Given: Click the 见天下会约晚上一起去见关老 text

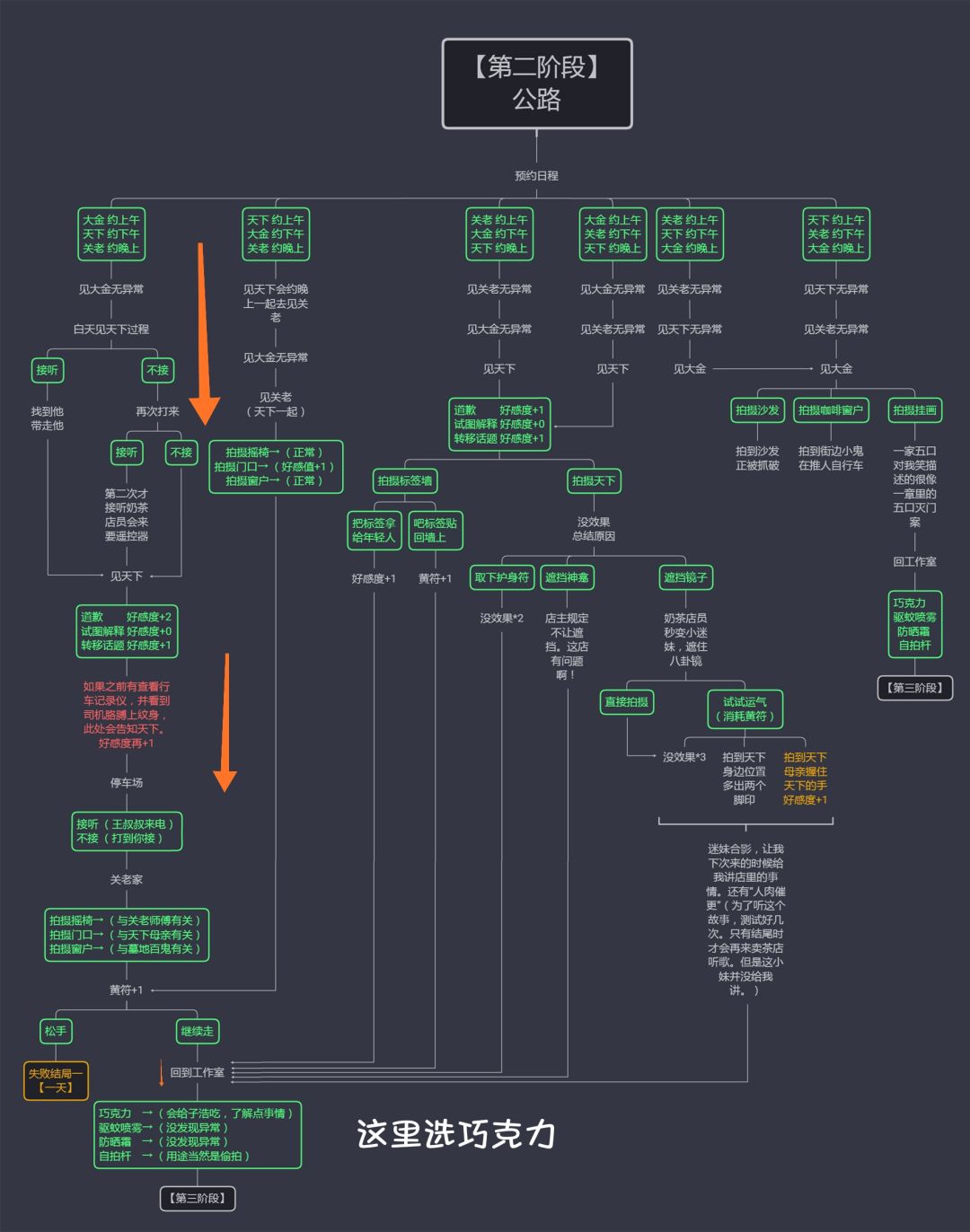Looking at the screenshot, I should (x=276, y=304).
